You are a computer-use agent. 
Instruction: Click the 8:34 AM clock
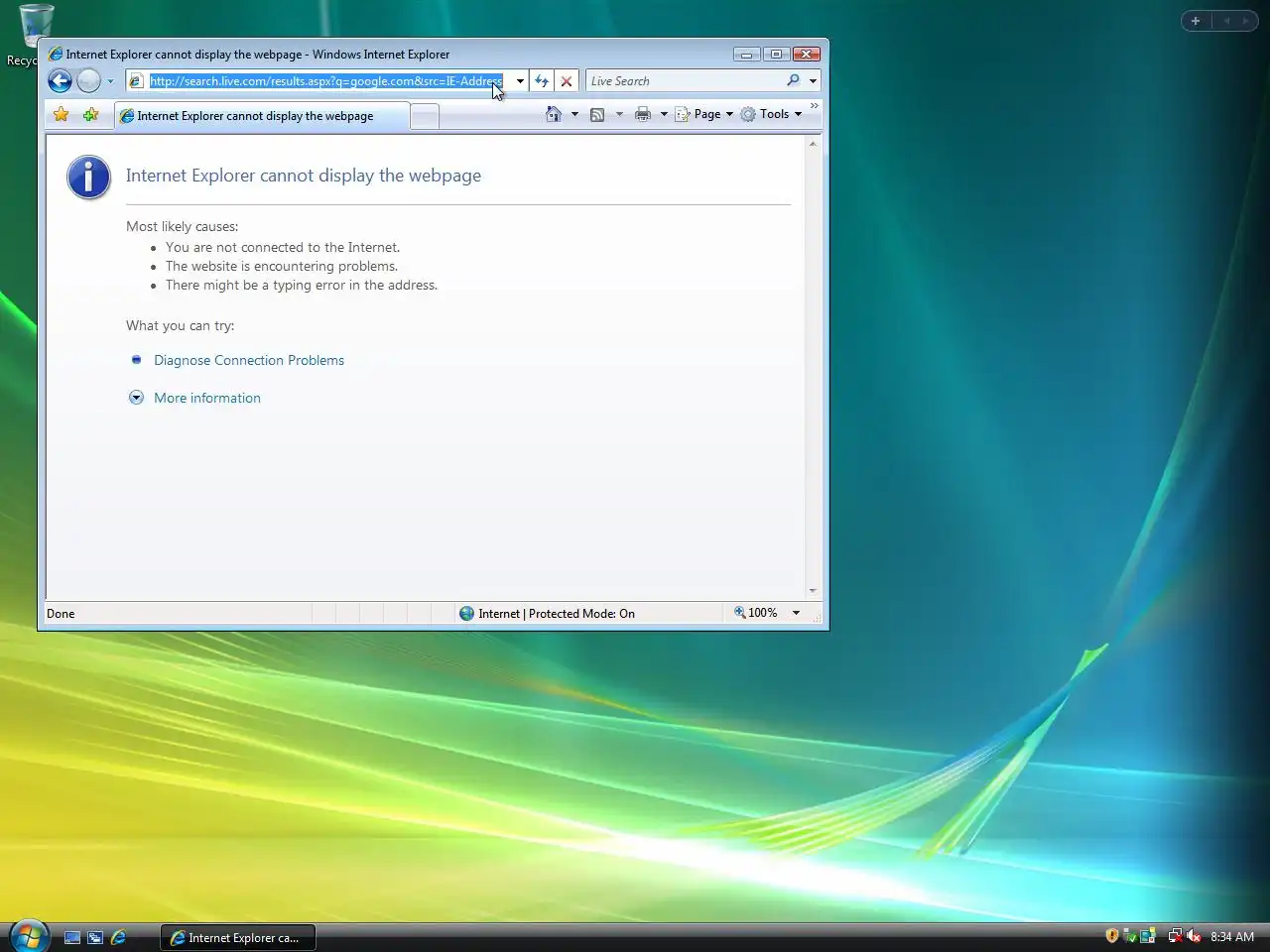tap(1232, 937)
